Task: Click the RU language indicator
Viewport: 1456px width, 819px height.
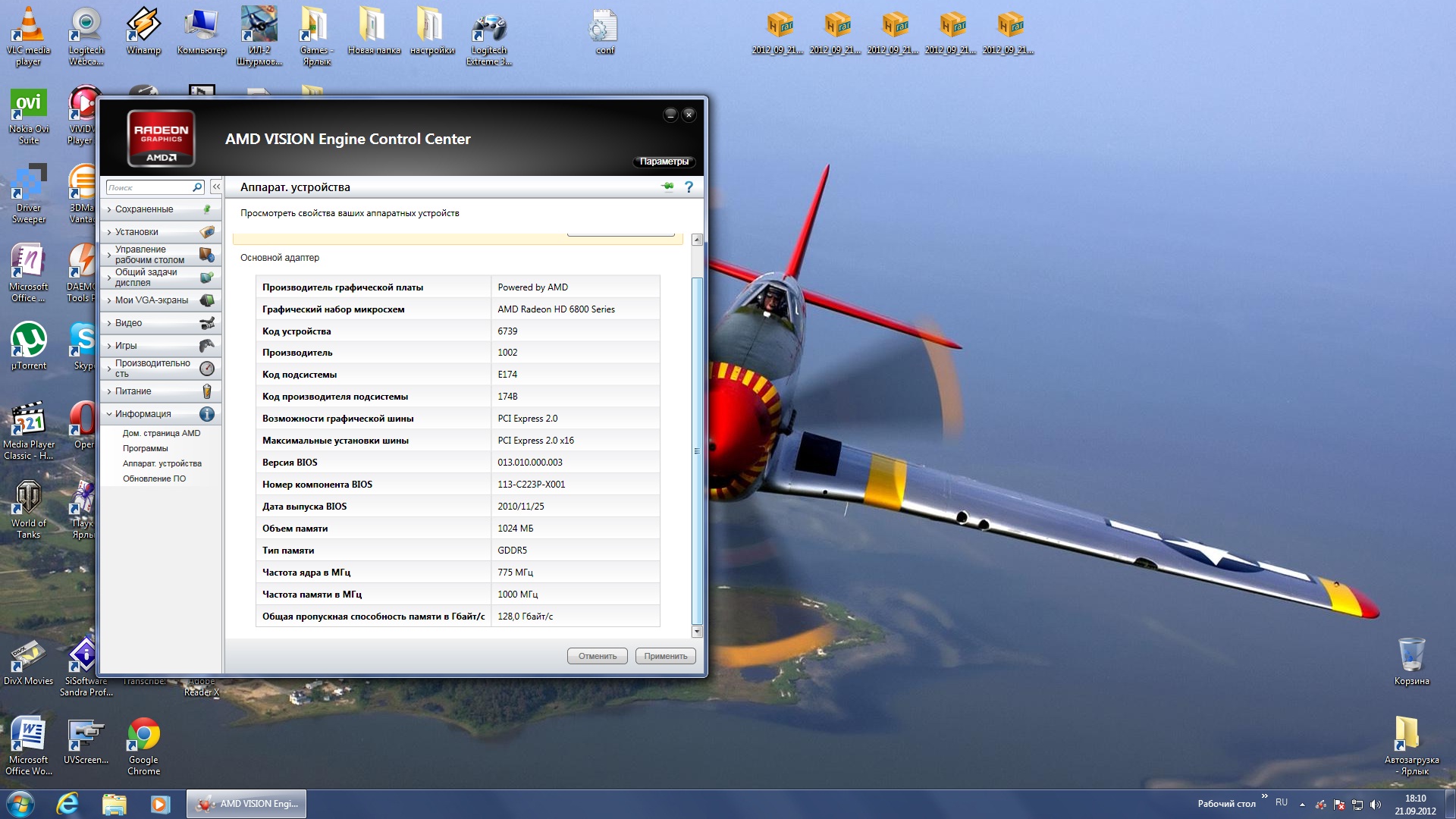Action: [x=1282, y=802]
